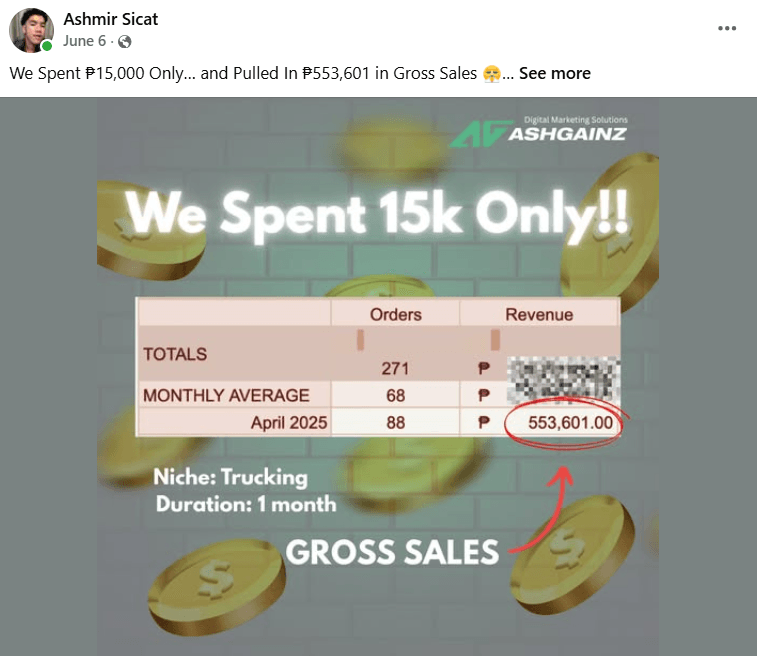Click the Orders column header
Image resolution: width=757 pixels, height=656 pixels.
click(x=395, y=314)
